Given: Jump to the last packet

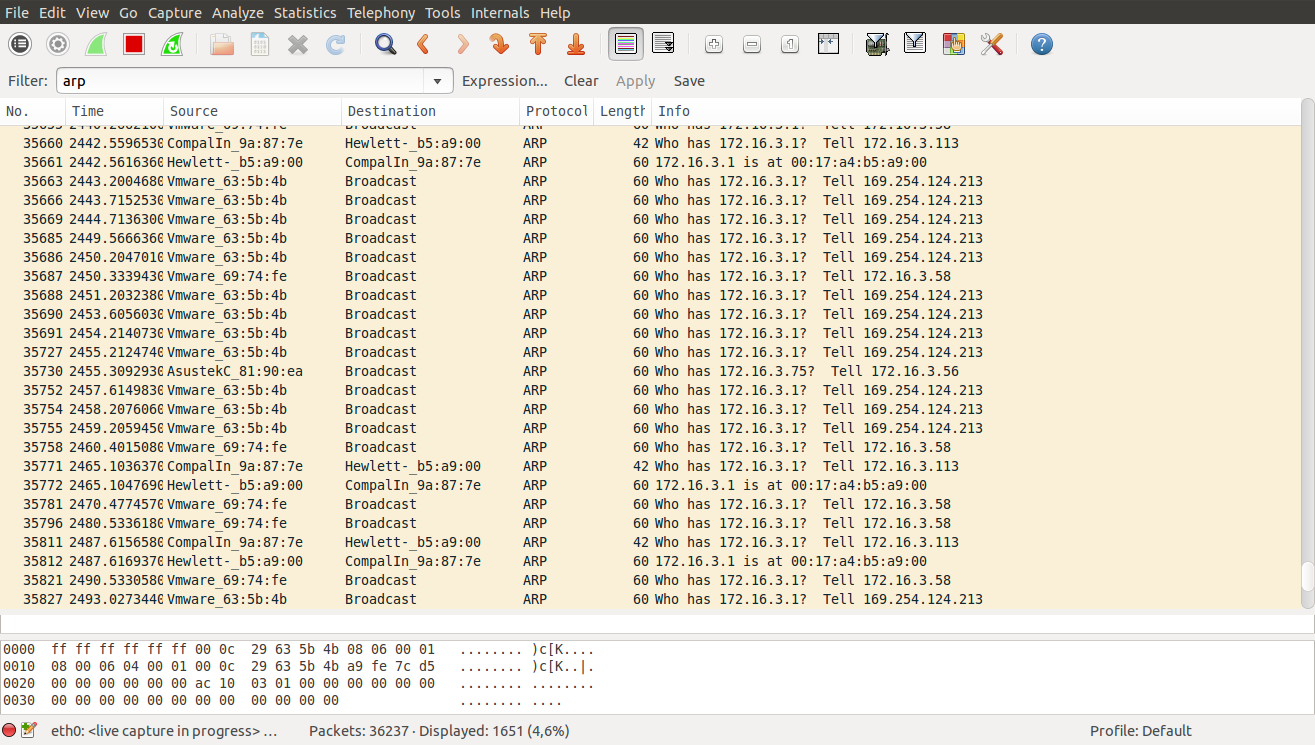Looking at the screenshot, I should pyautogui.click(x=576, y=44).
